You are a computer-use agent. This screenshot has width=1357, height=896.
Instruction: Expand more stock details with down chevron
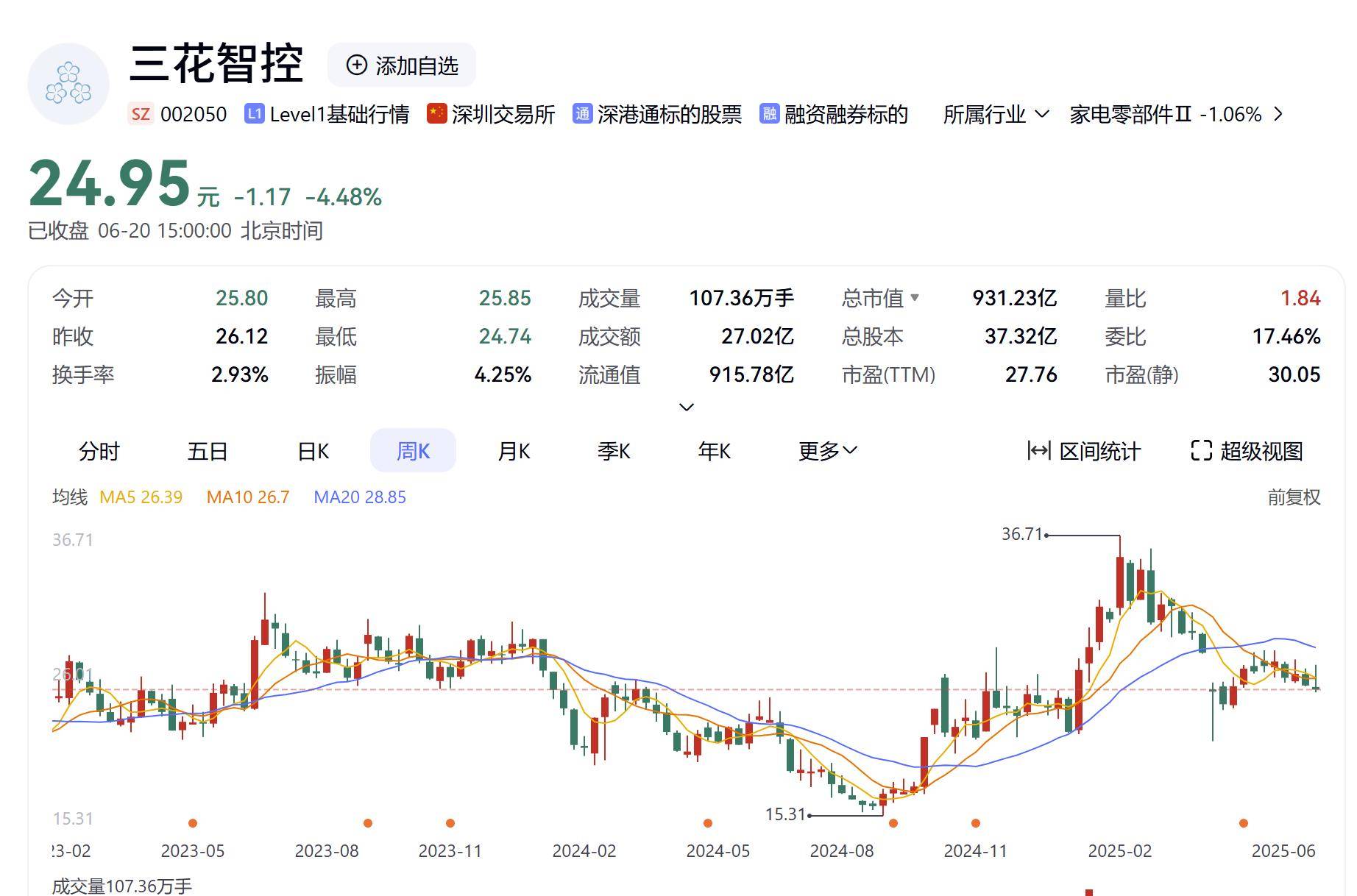tap(685, 406)
